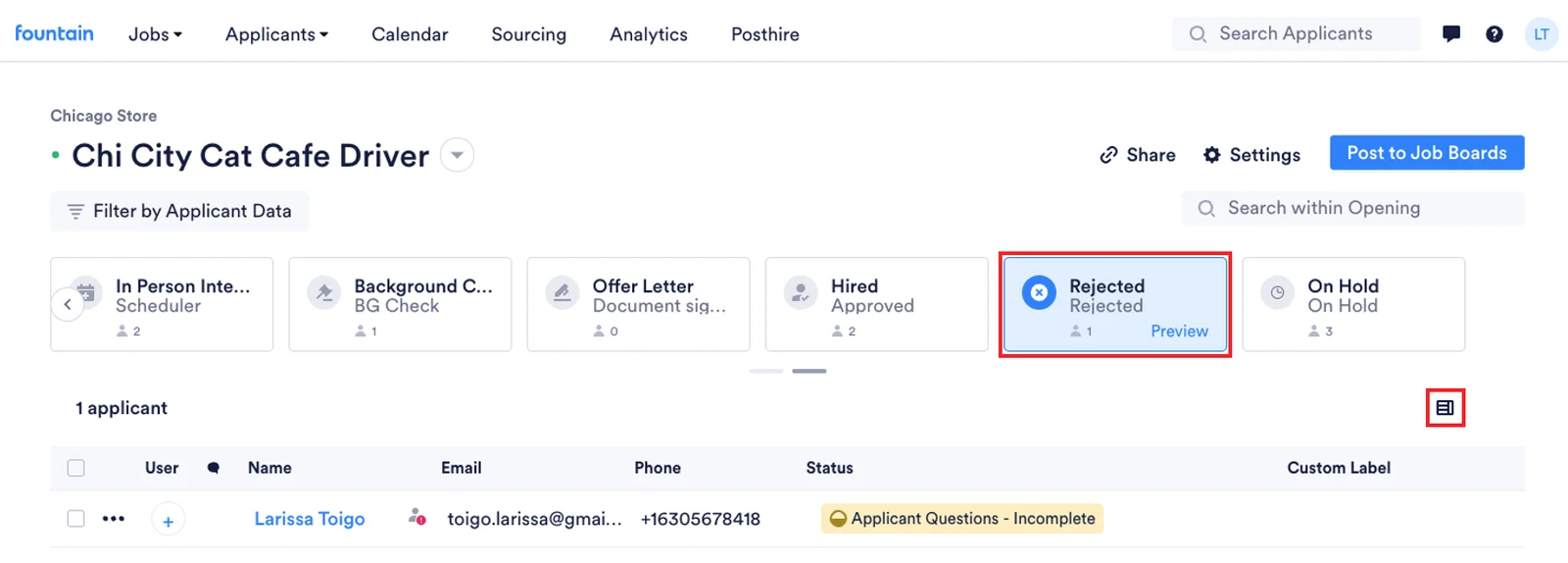
Task: Click the 1 applicant count text
Action: pos(122,408)
